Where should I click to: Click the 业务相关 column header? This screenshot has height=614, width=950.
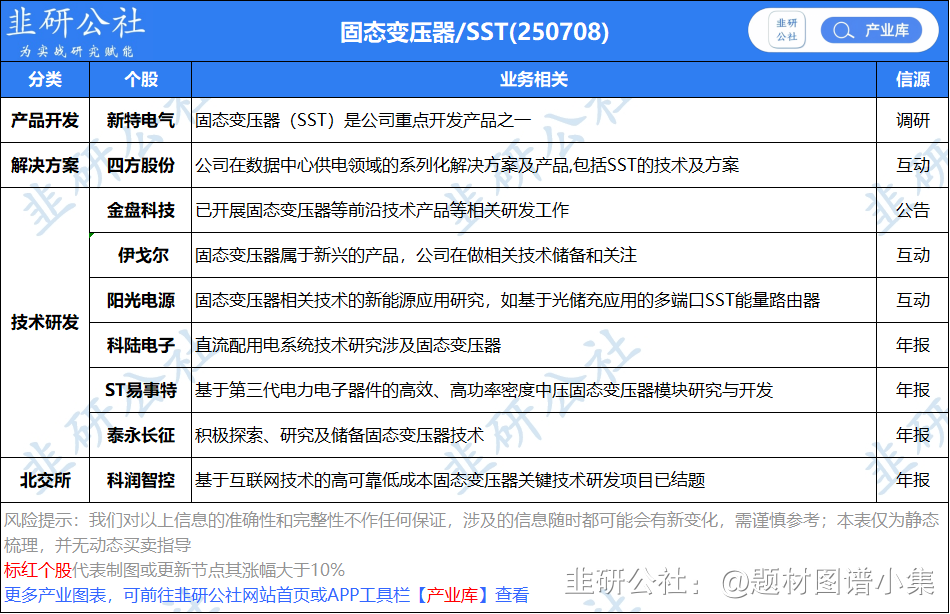[534, 79]
